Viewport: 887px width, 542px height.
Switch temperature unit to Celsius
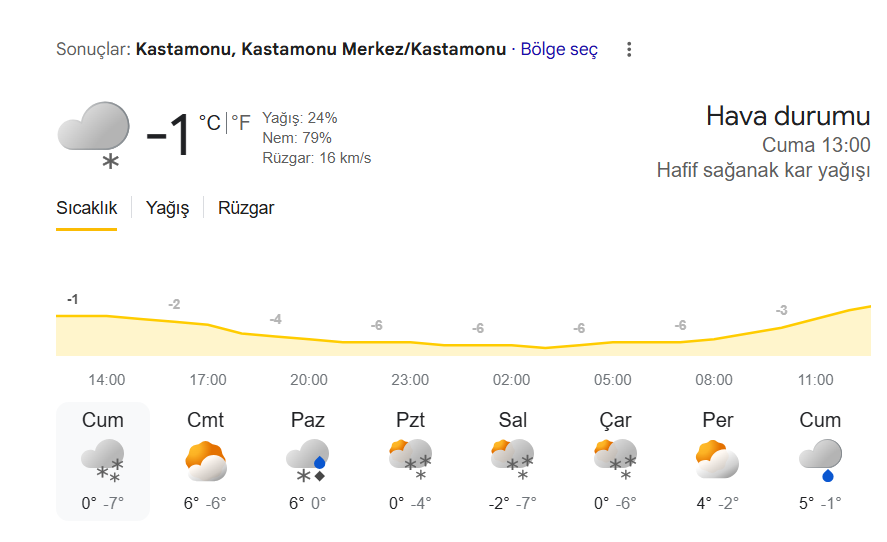click(210, 123)
